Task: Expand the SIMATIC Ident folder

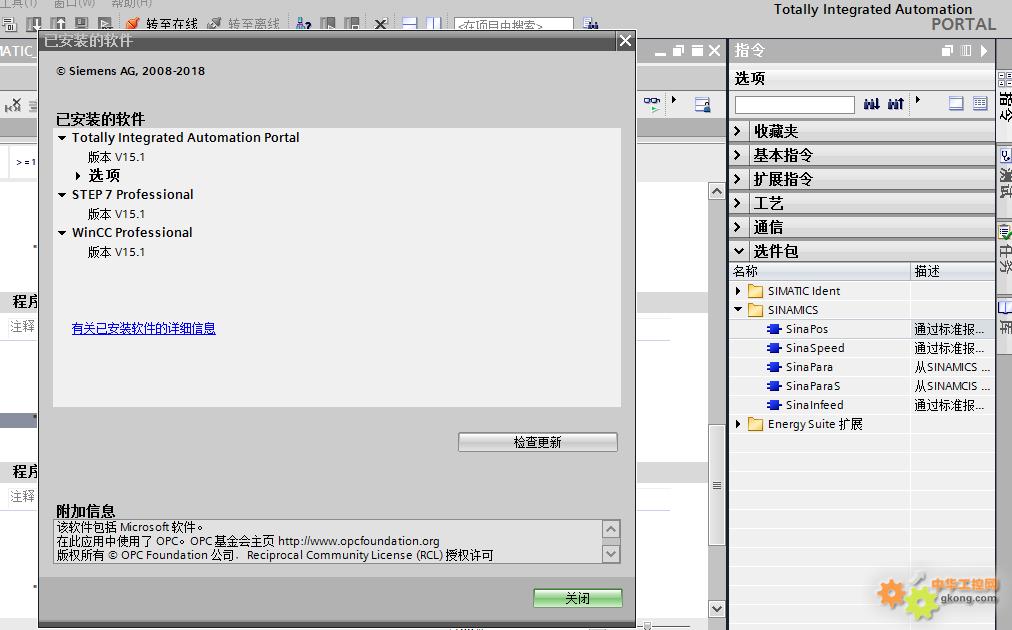Action: (738, 291)
